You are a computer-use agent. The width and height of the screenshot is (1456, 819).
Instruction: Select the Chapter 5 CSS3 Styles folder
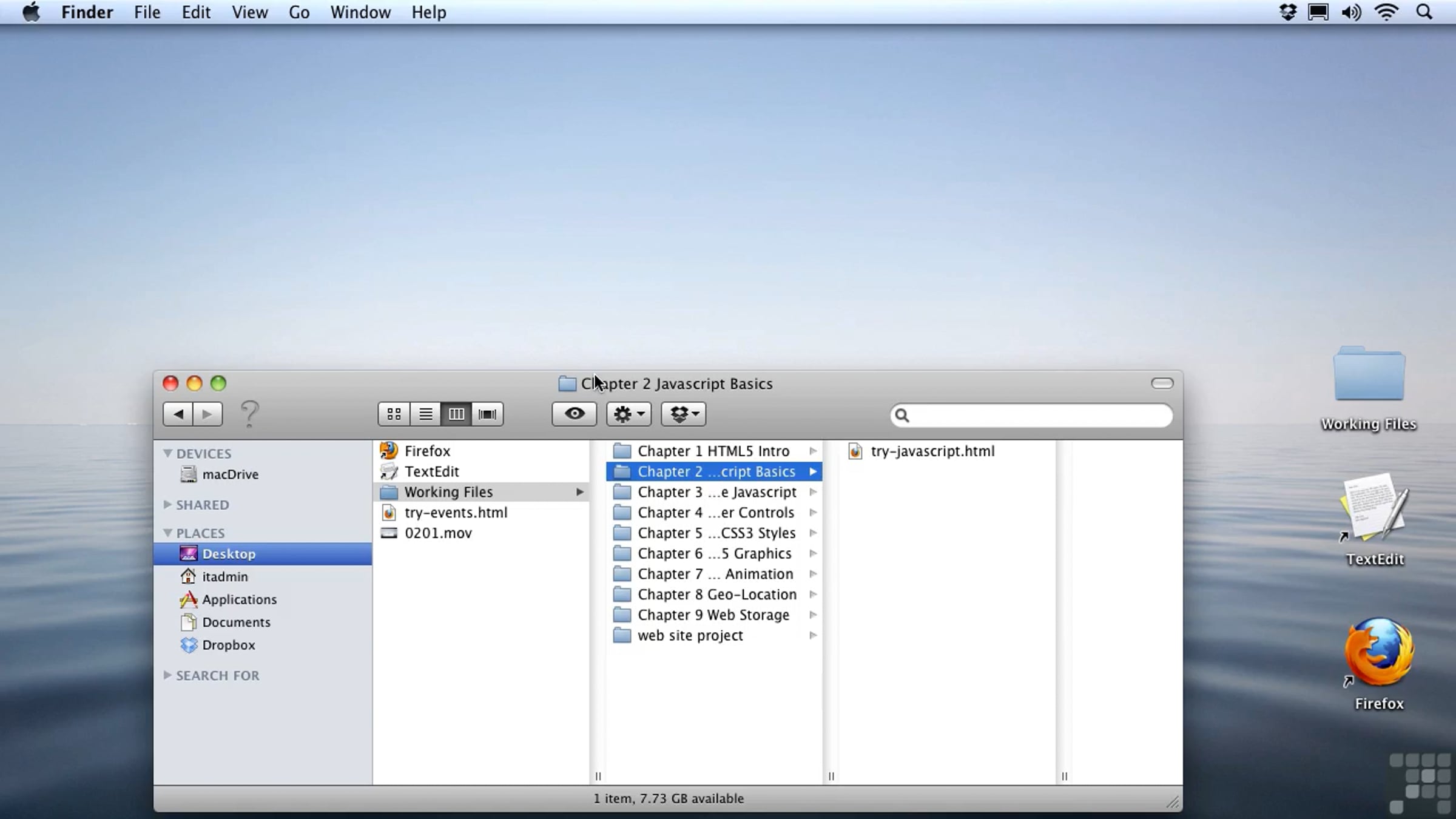pyautogui.click(x=716, y=533)
